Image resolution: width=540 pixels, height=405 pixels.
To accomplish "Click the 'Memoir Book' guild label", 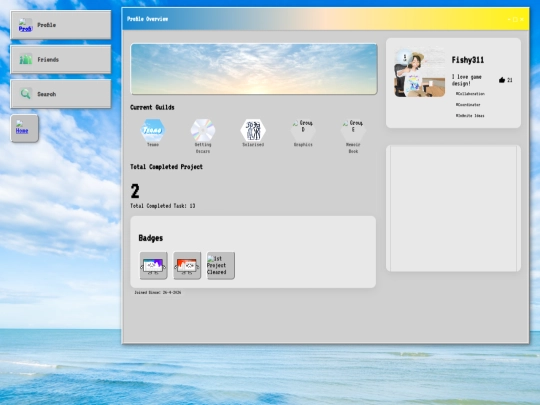I will tap(353, 148).
